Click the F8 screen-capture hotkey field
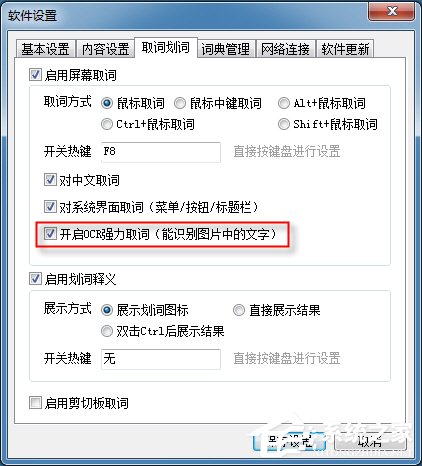Screen dimensions: 422x466 (x=161, y=152)
